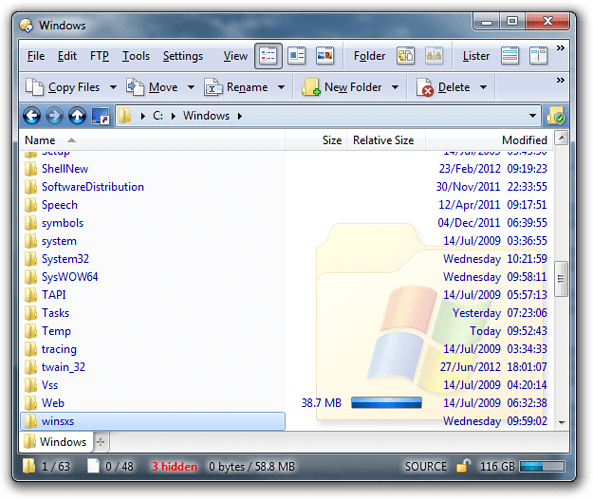The height and width of the screenshot is (500, 593).
Task: Open the Tools menu
Action: tap(136, 56)
